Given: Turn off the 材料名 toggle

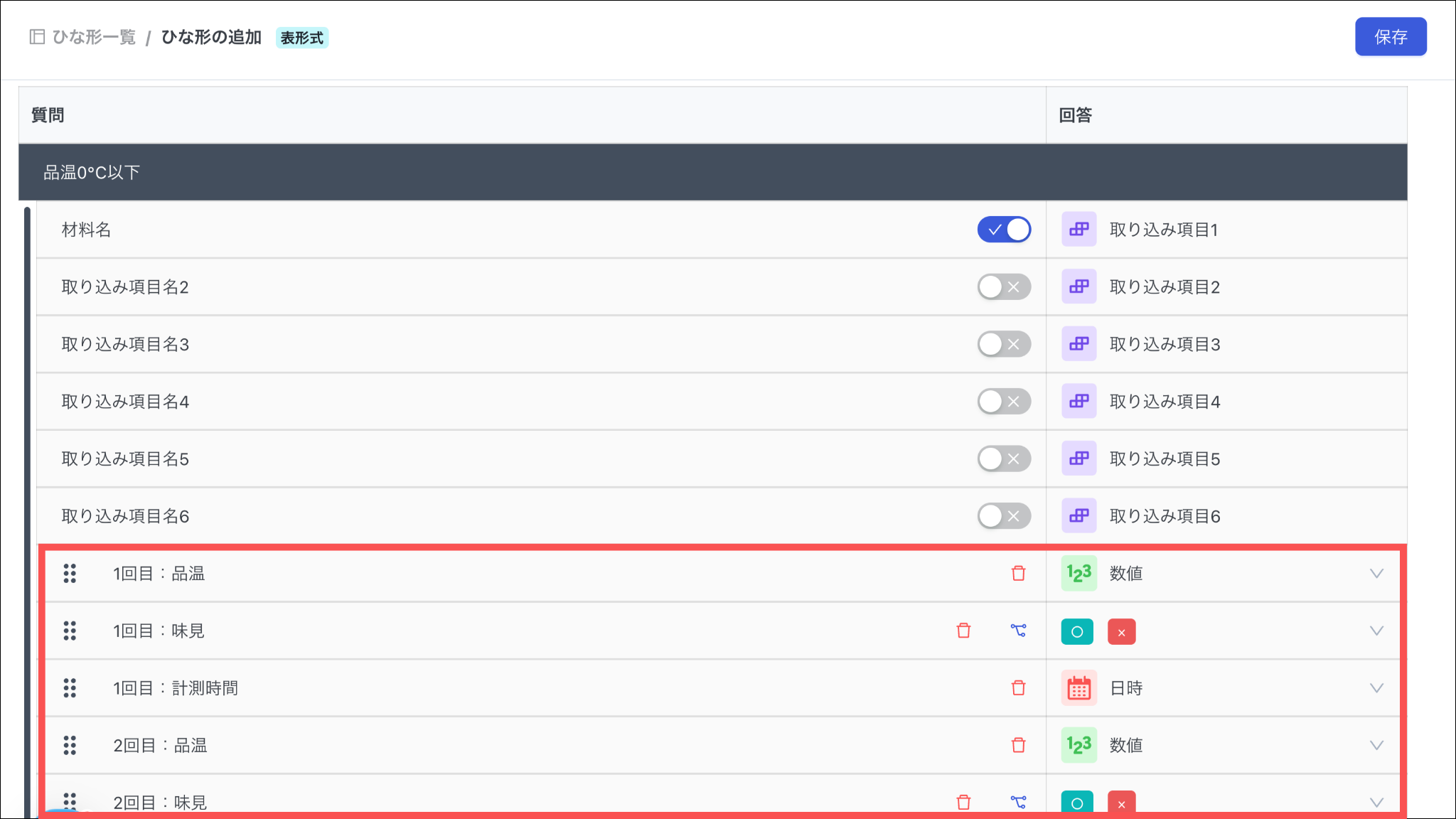Looking at the screenshot, I should tap(1004, 230).
